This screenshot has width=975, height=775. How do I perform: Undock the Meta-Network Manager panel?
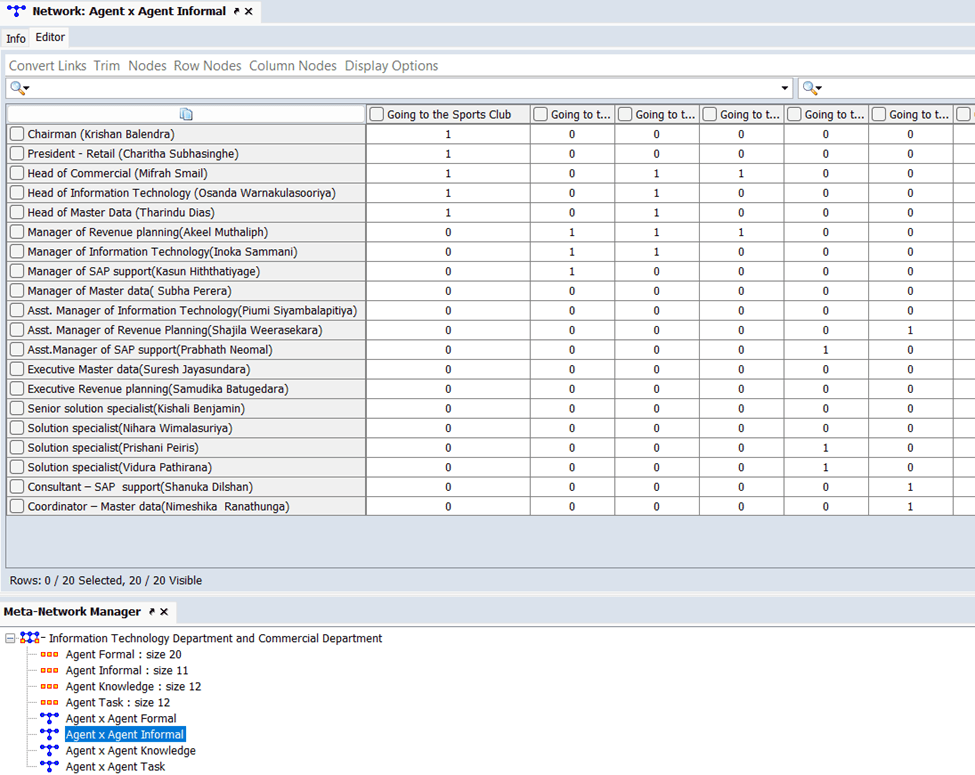tap(152, 611)
